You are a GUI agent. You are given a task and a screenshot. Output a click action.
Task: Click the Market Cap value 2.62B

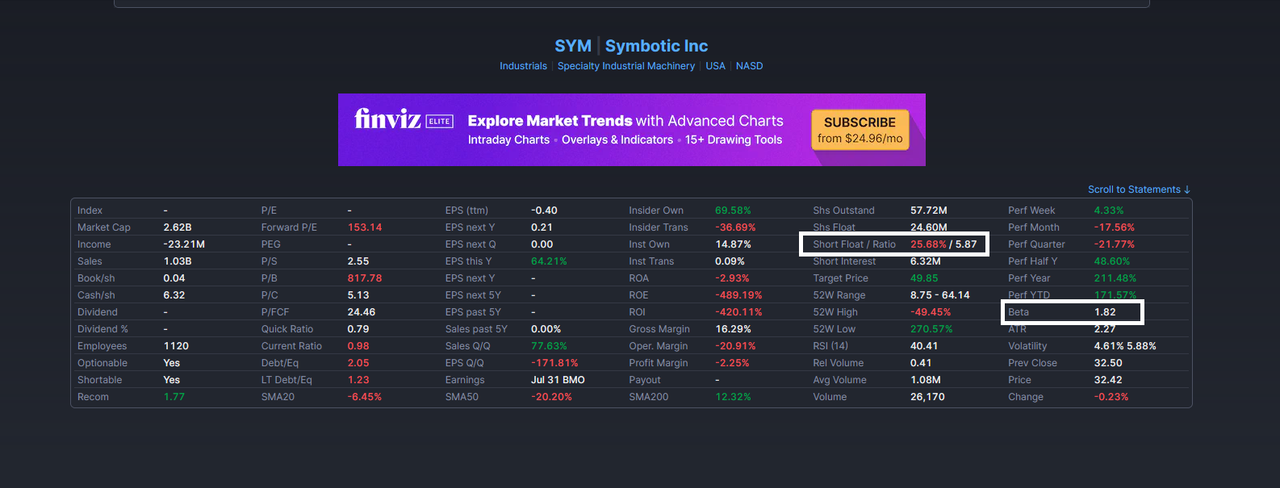click(176, 227)
